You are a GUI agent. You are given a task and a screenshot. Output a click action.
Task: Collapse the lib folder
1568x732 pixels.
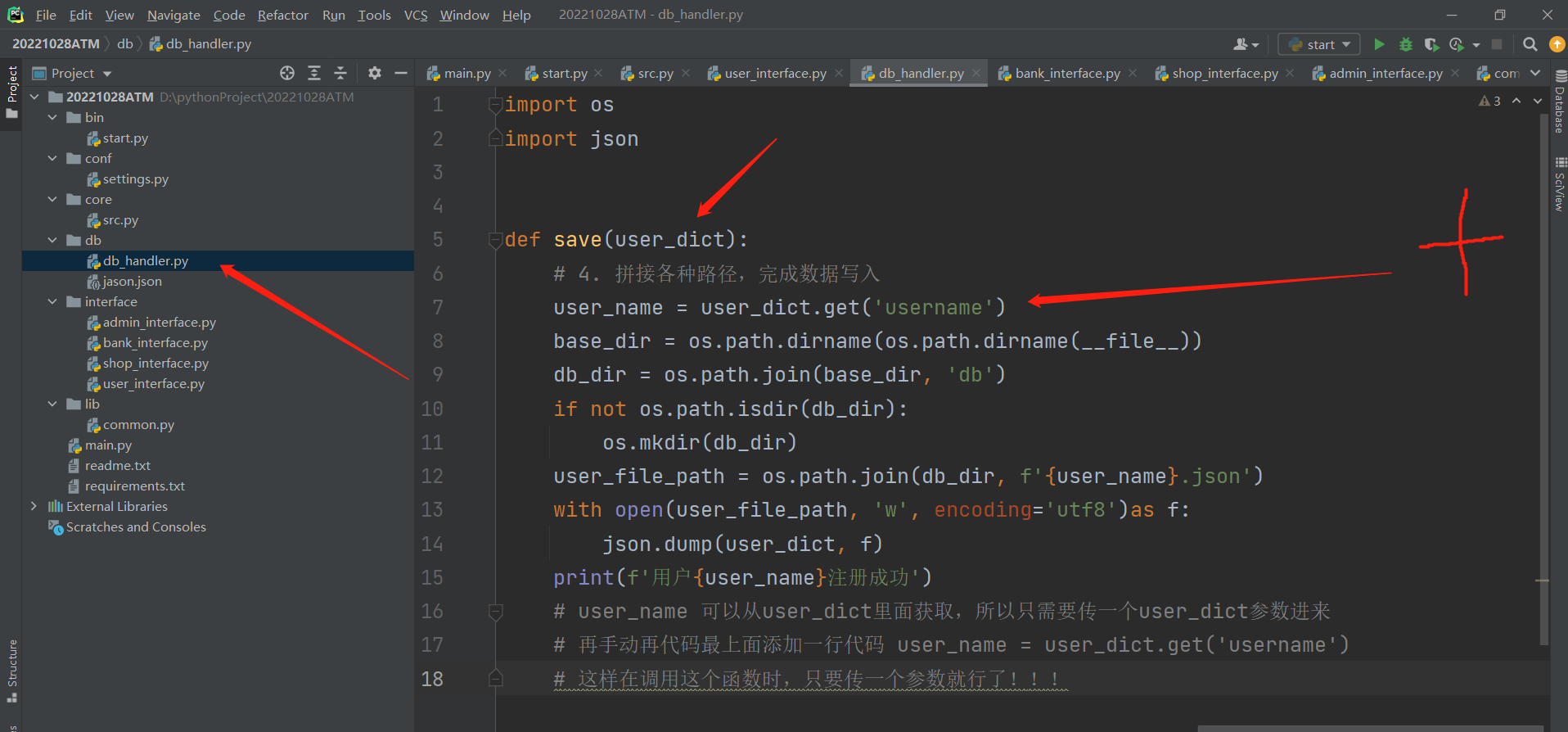pos(52,404)
